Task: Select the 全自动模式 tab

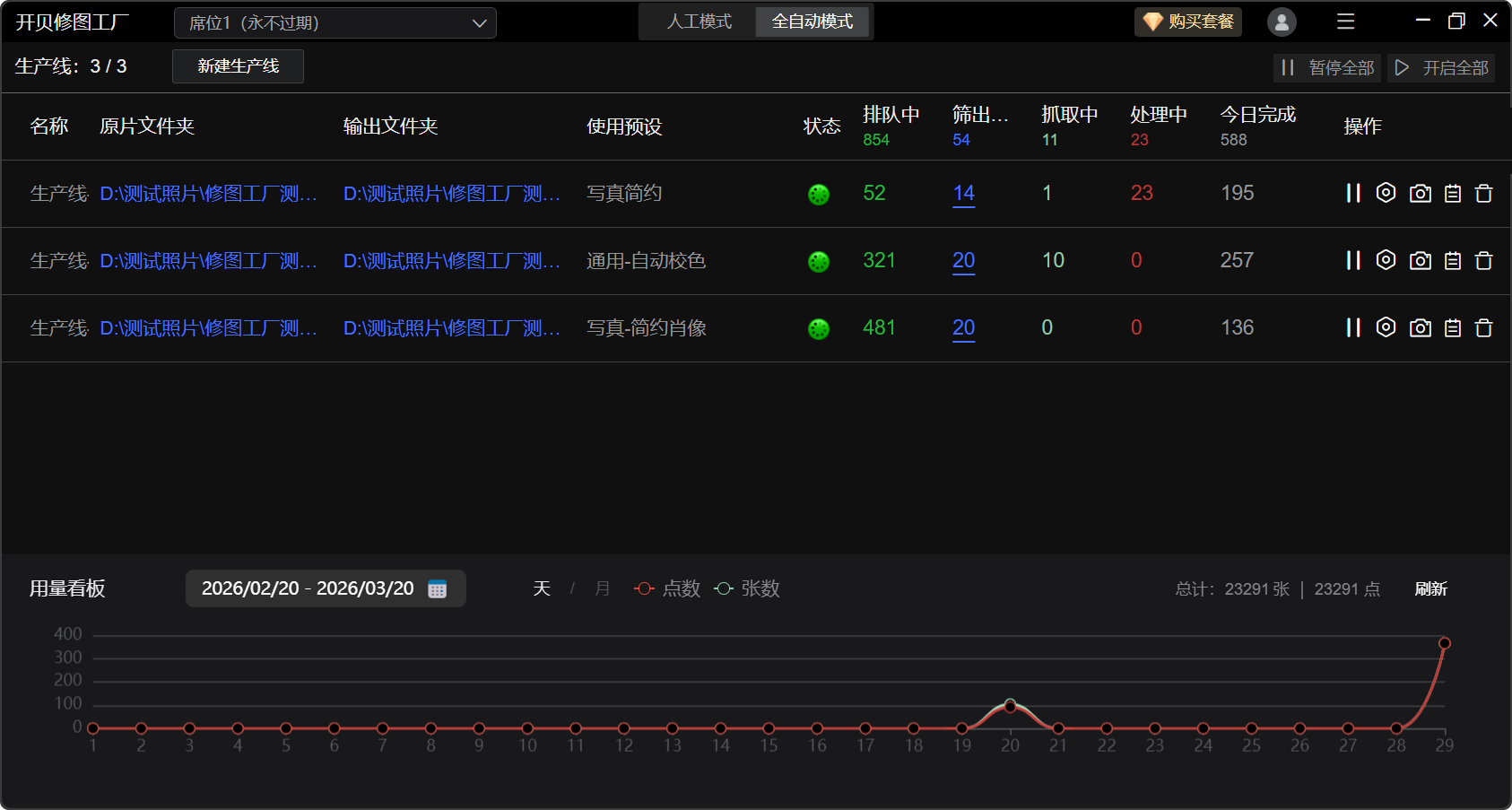Action: (x=812, y=22)
